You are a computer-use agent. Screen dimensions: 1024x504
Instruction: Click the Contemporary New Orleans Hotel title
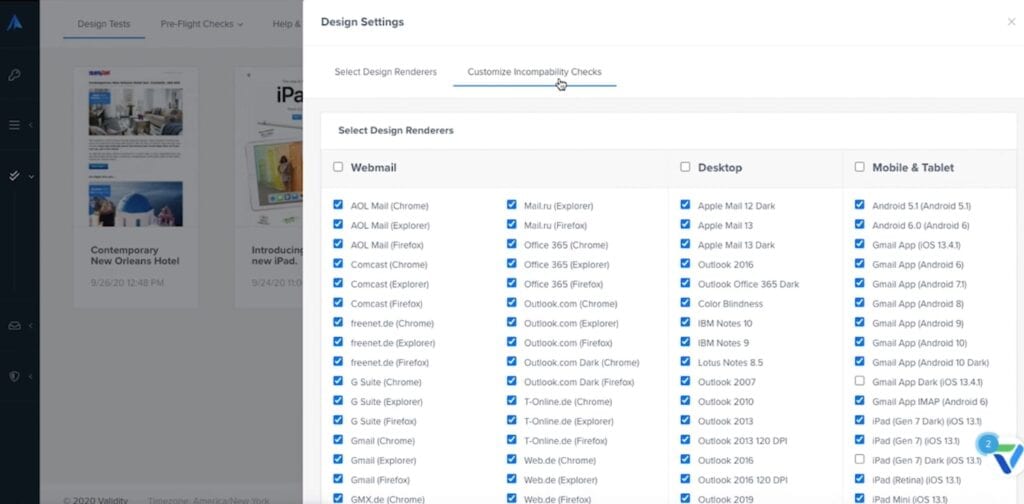[135, 255]
